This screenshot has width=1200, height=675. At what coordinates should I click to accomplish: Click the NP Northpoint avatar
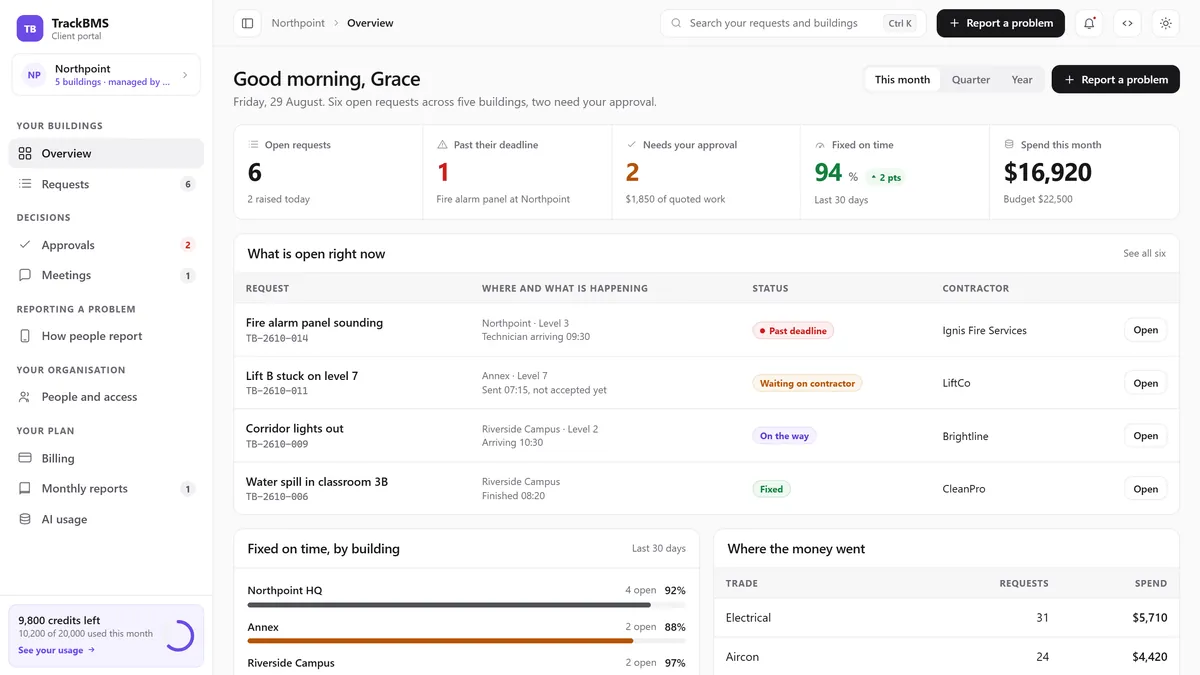pyautogui.click(x=34, y=75)
